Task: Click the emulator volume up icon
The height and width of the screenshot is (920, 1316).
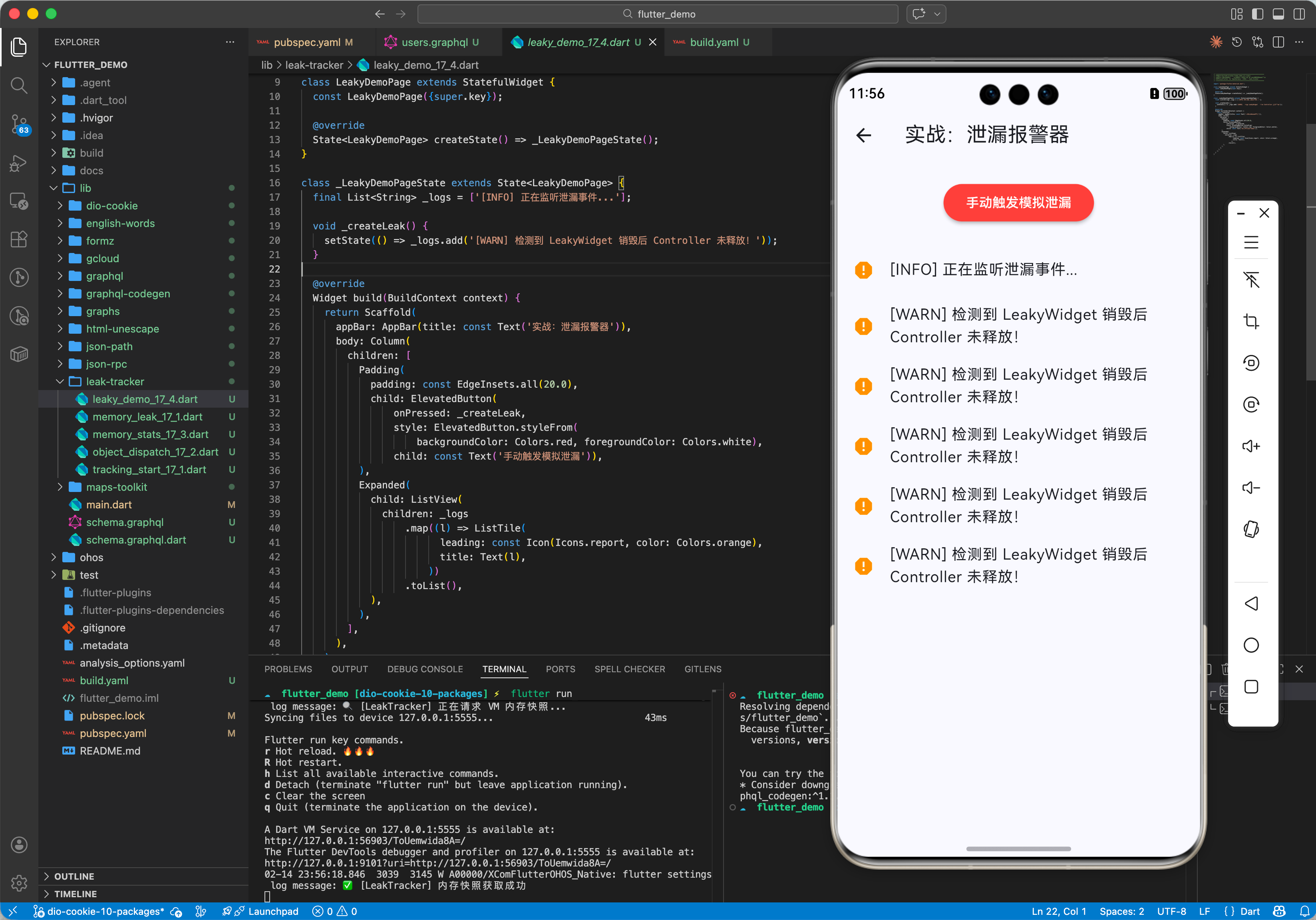Action: pos(1250,446)
